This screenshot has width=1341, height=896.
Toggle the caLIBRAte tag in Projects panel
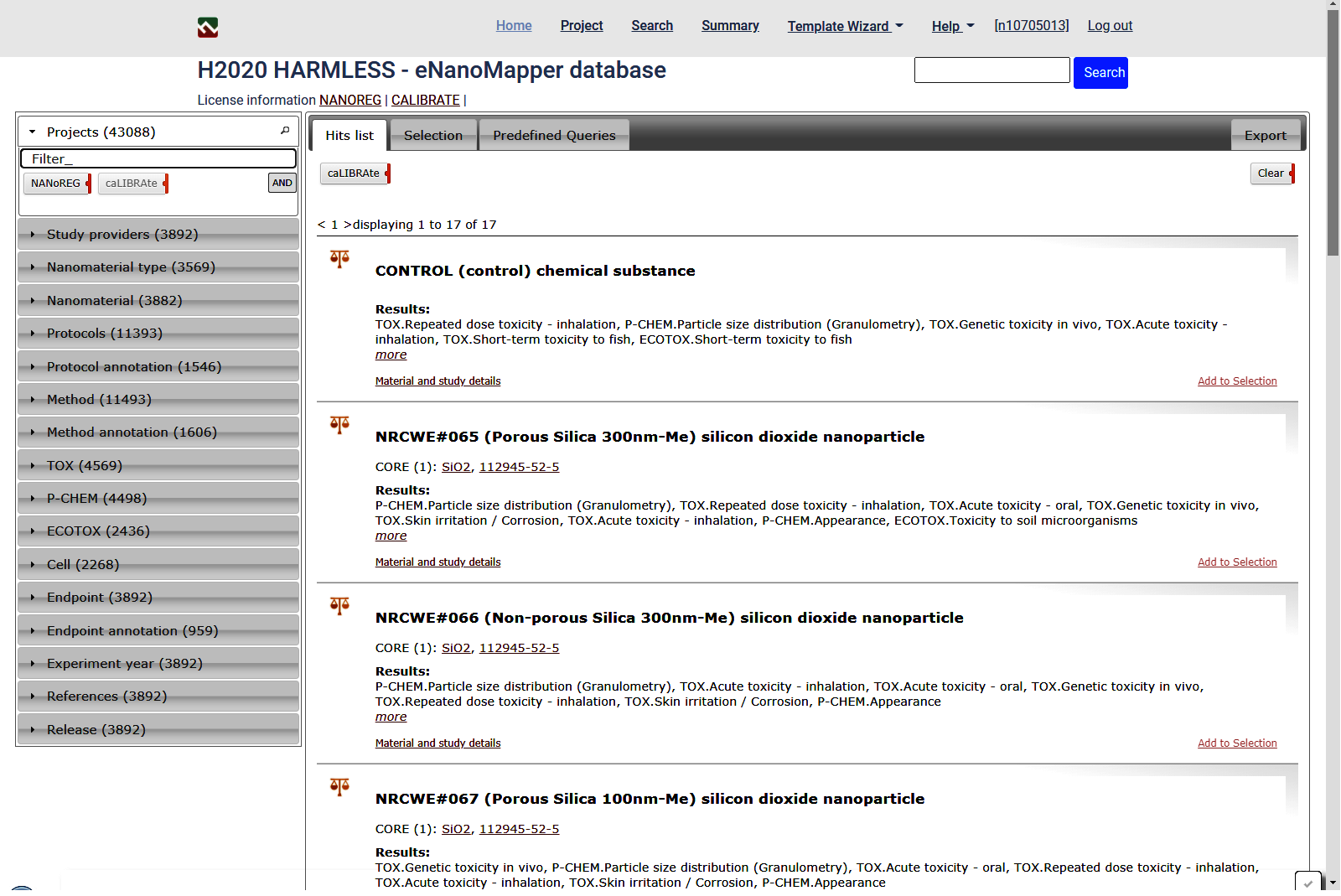(132, 184)
